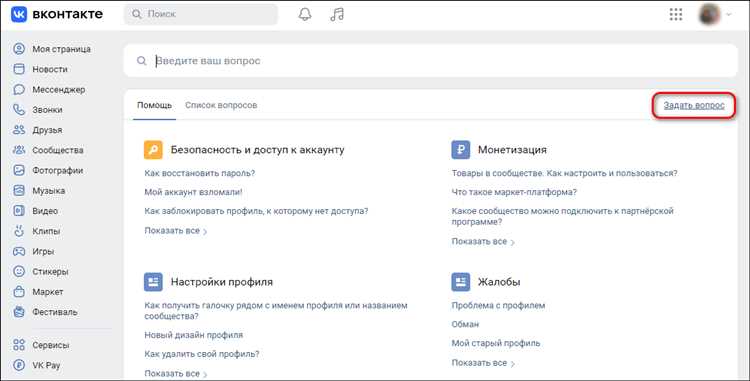Click the 'Друзья' sidebar icon

[19, 130]
